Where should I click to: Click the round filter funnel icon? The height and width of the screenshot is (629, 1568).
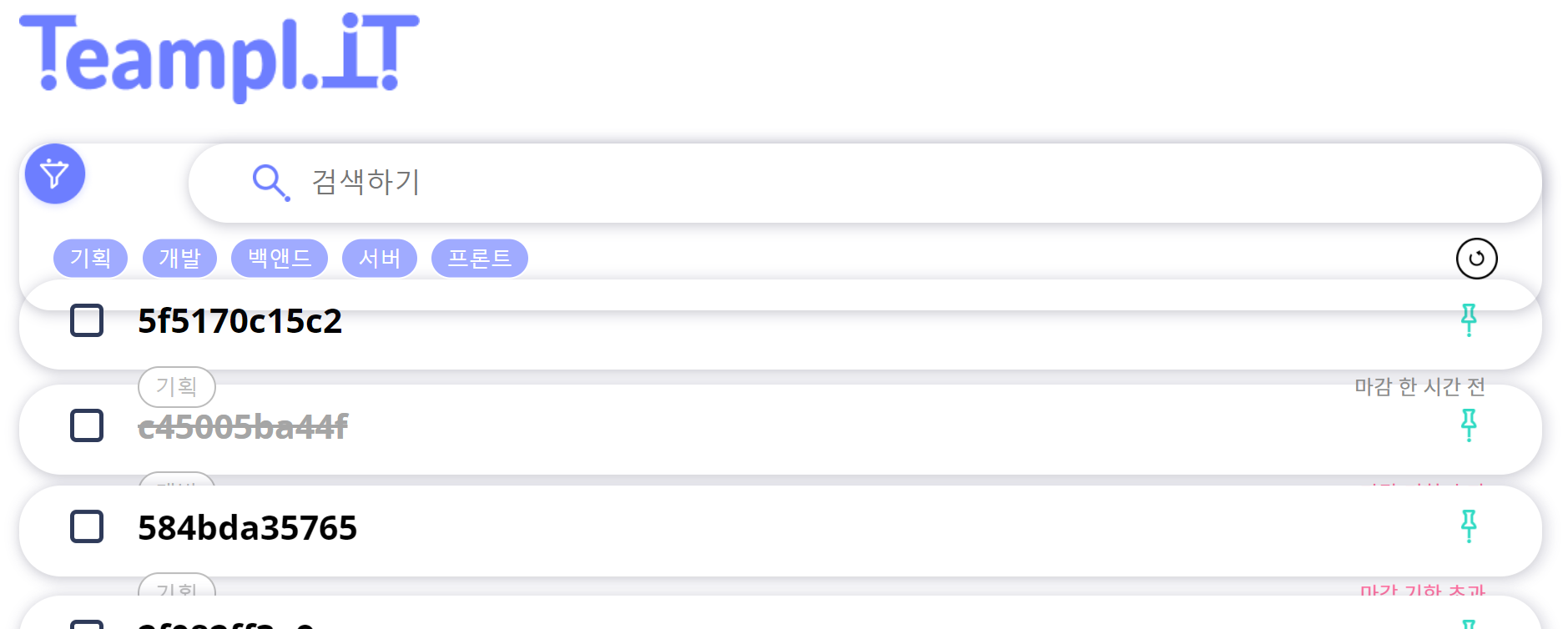[x=55, y=174]
